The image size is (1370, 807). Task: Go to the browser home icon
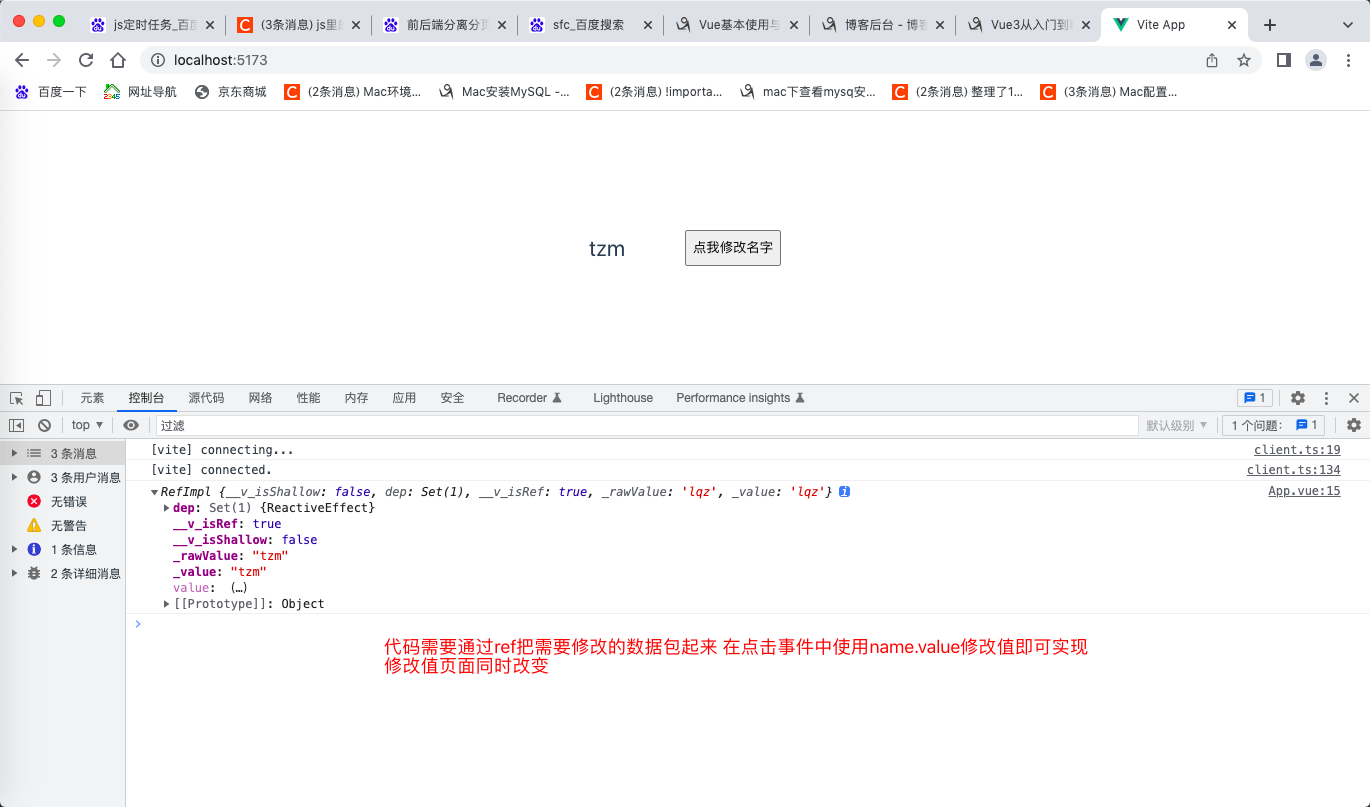[x=118, y=60]
